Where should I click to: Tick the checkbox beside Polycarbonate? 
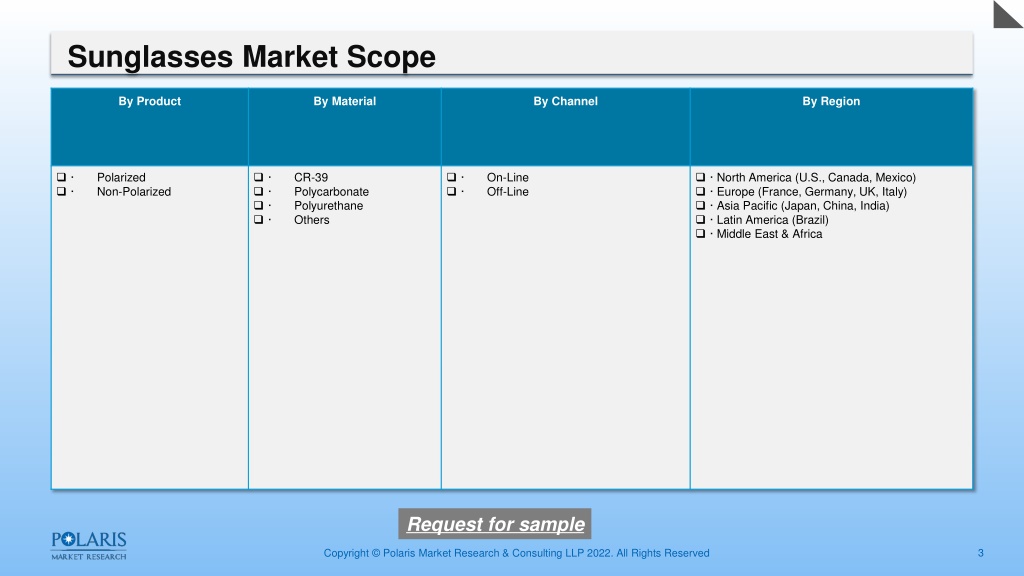(x=259, y=191)
